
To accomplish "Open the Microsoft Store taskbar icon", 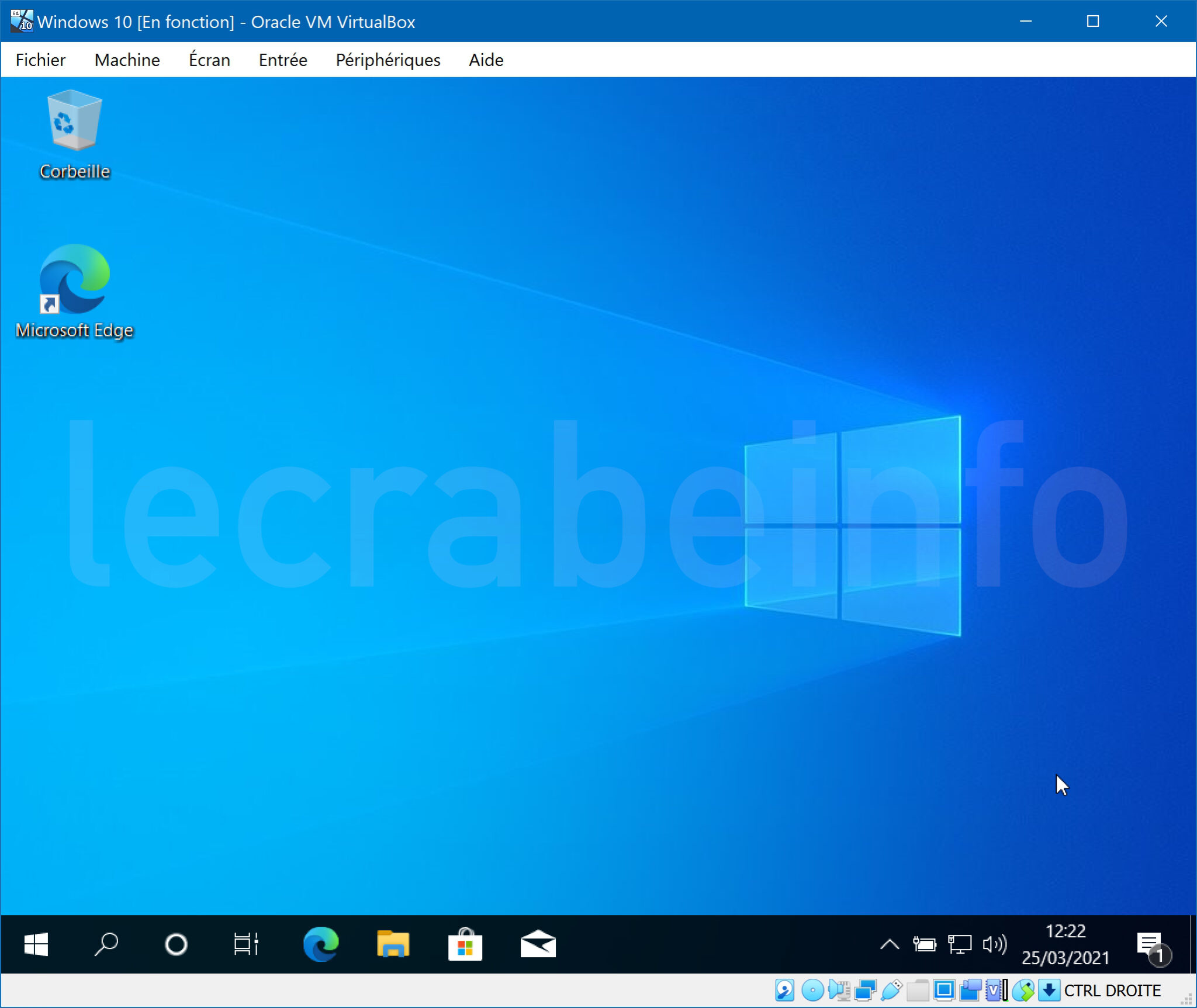I will 465,943.
